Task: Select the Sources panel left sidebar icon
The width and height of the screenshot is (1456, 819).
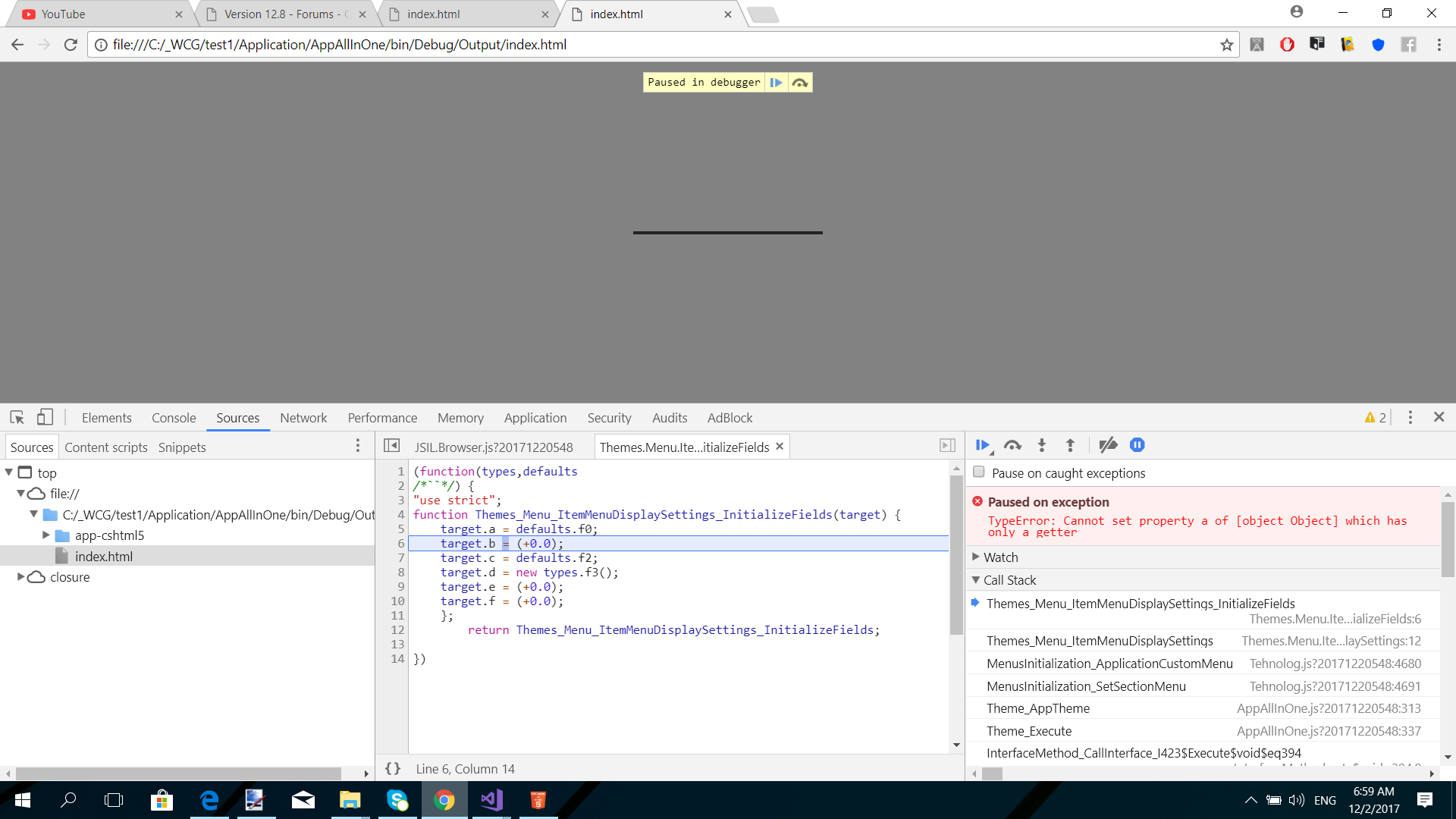Action: (391, 445)
